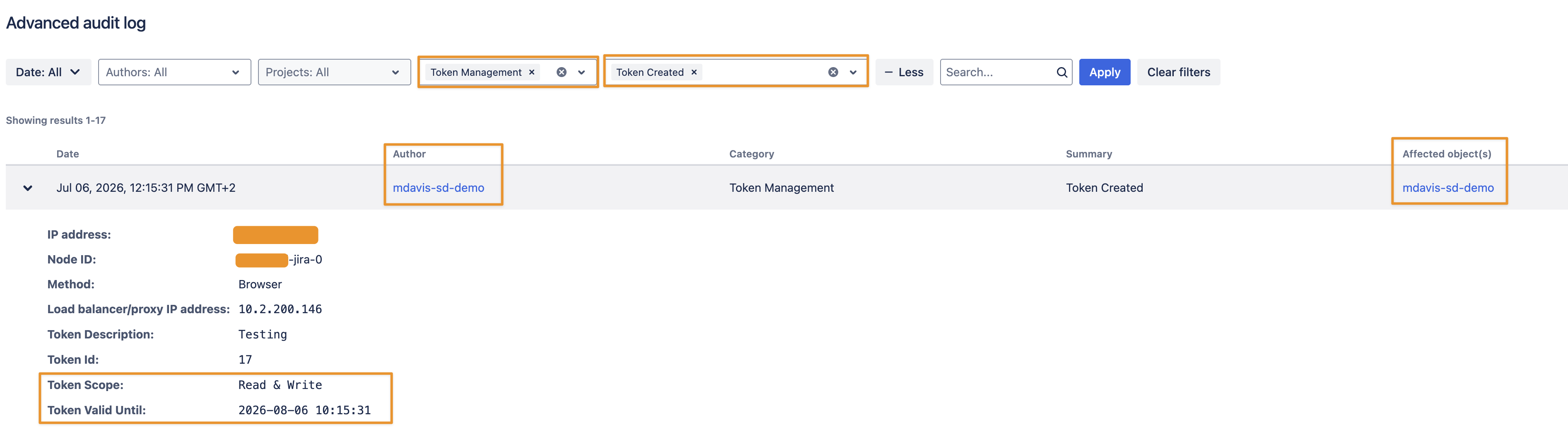Click the Category column header
1568x430 pixels.
751,154
